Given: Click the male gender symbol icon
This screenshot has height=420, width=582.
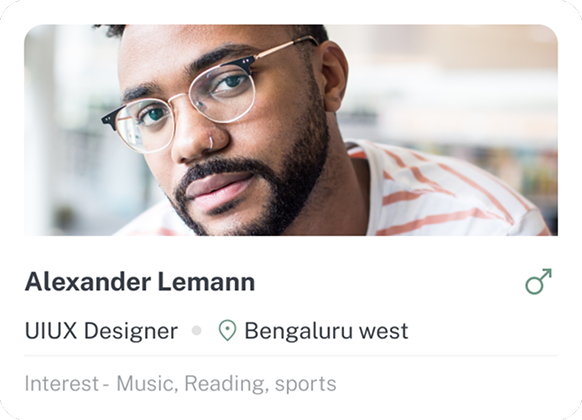Looking at the screenshot, I should (539, 282).
